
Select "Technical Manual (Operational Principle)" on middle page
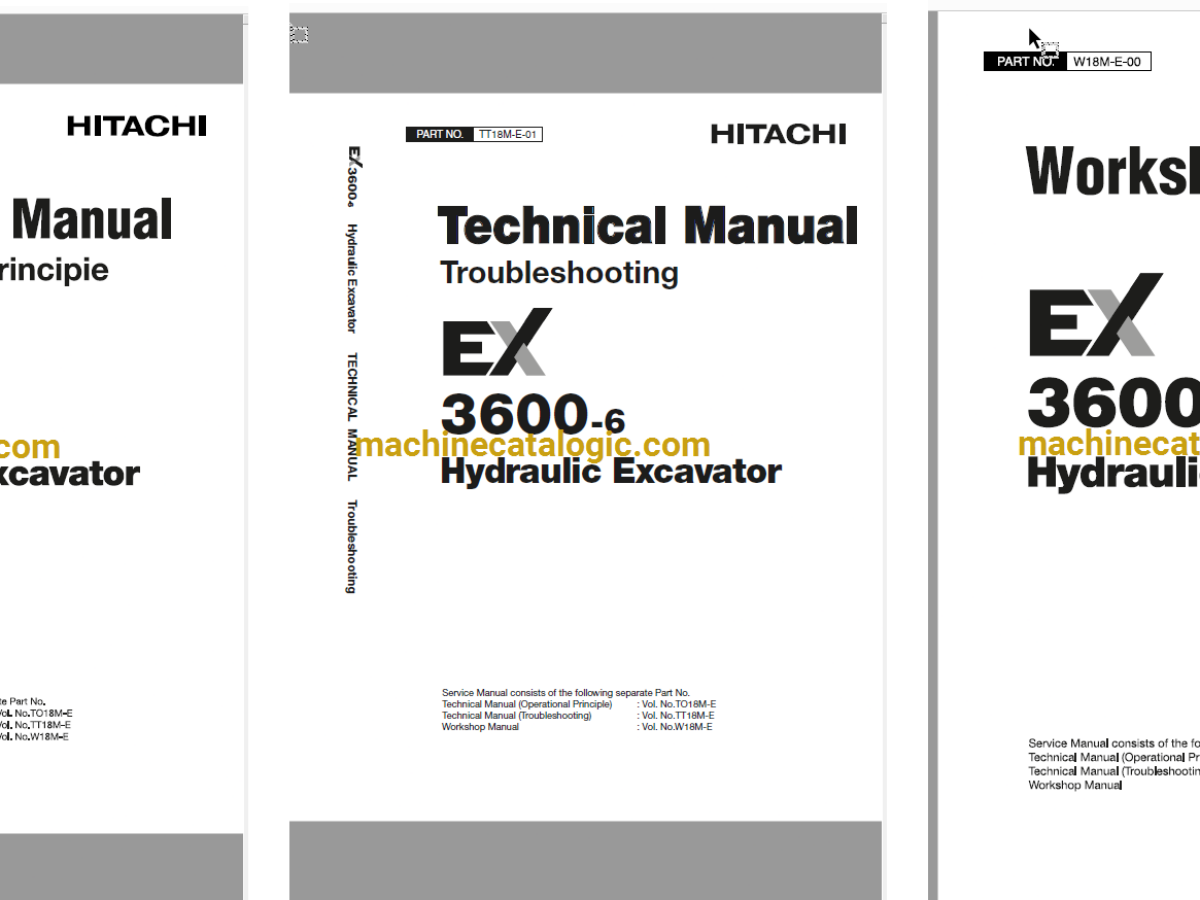pos(527,704)
